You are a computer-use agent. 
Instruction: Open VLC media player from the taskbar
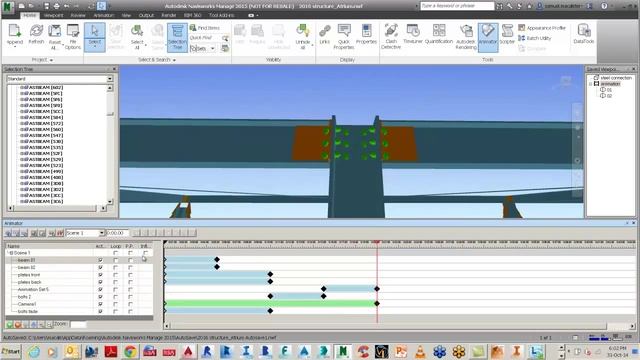tap(420, 351)
